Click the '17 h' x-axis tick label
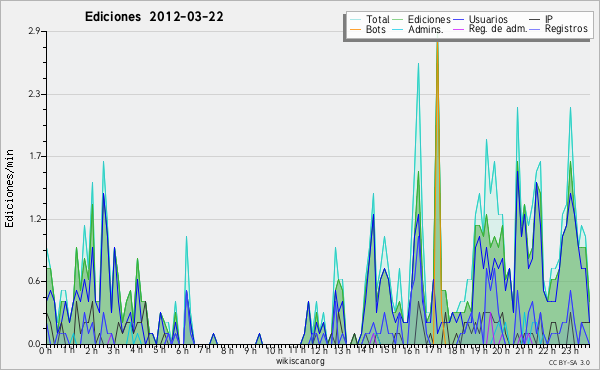Viewport: 600px width, 370px height. (433, 350)
